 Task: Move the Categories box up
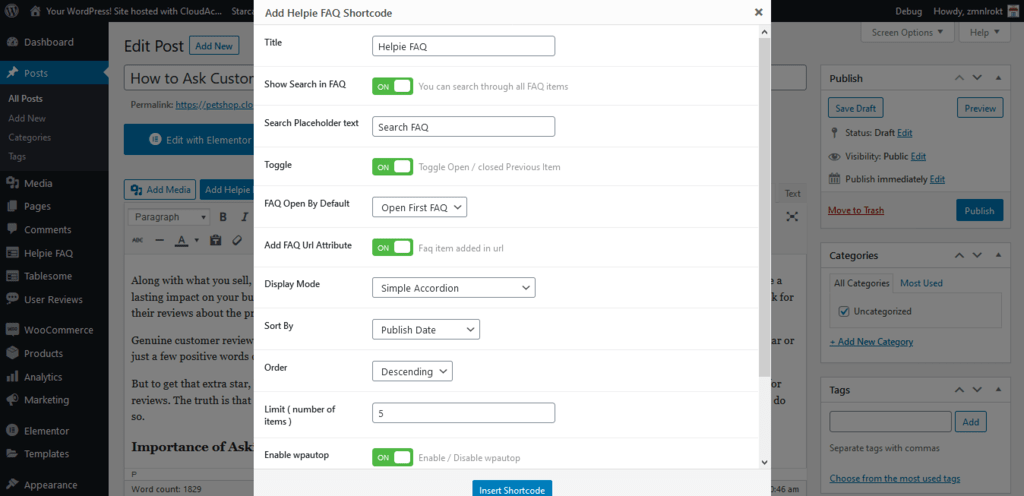(x=959, y=255)
